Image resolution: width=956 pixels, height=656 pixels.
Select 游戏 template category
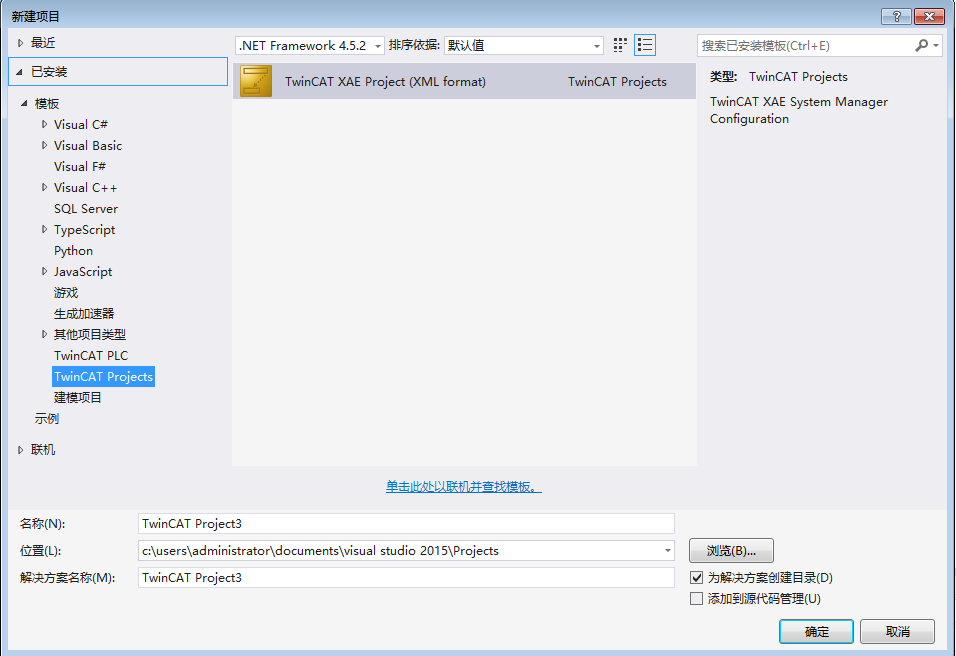click(x=66, y=293)
